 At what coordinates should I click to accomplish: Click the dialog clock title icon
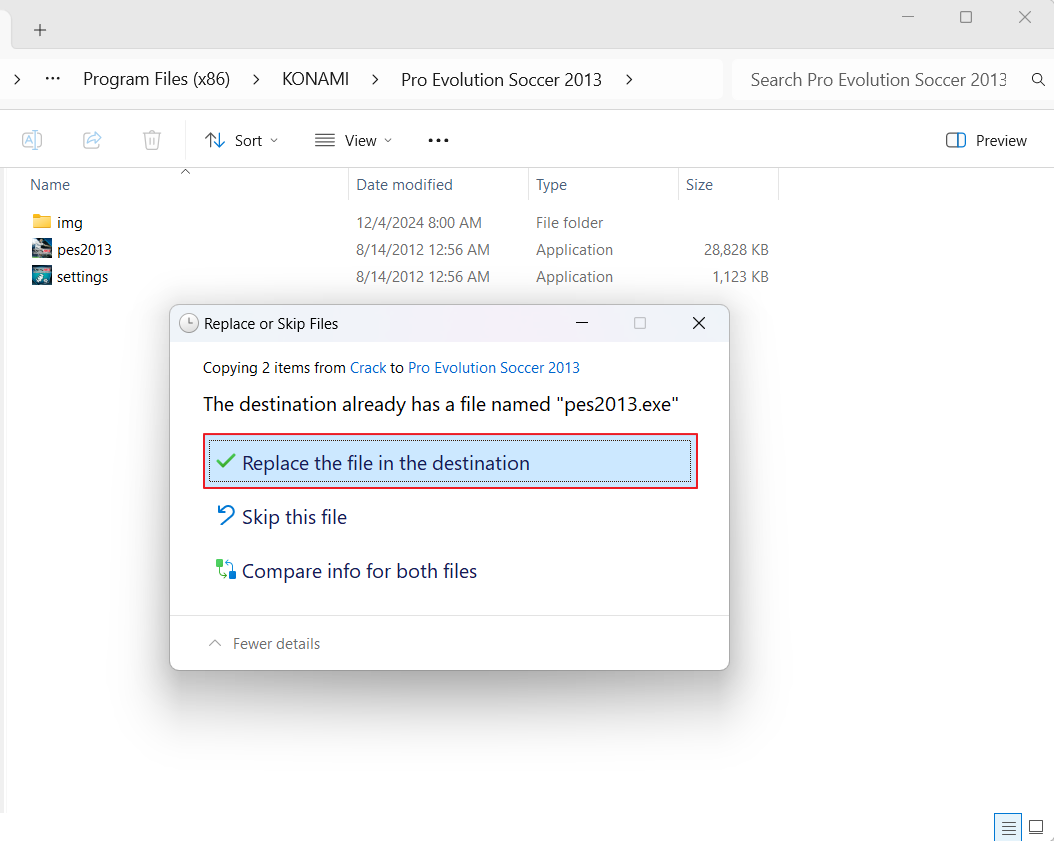click(189, 323)
